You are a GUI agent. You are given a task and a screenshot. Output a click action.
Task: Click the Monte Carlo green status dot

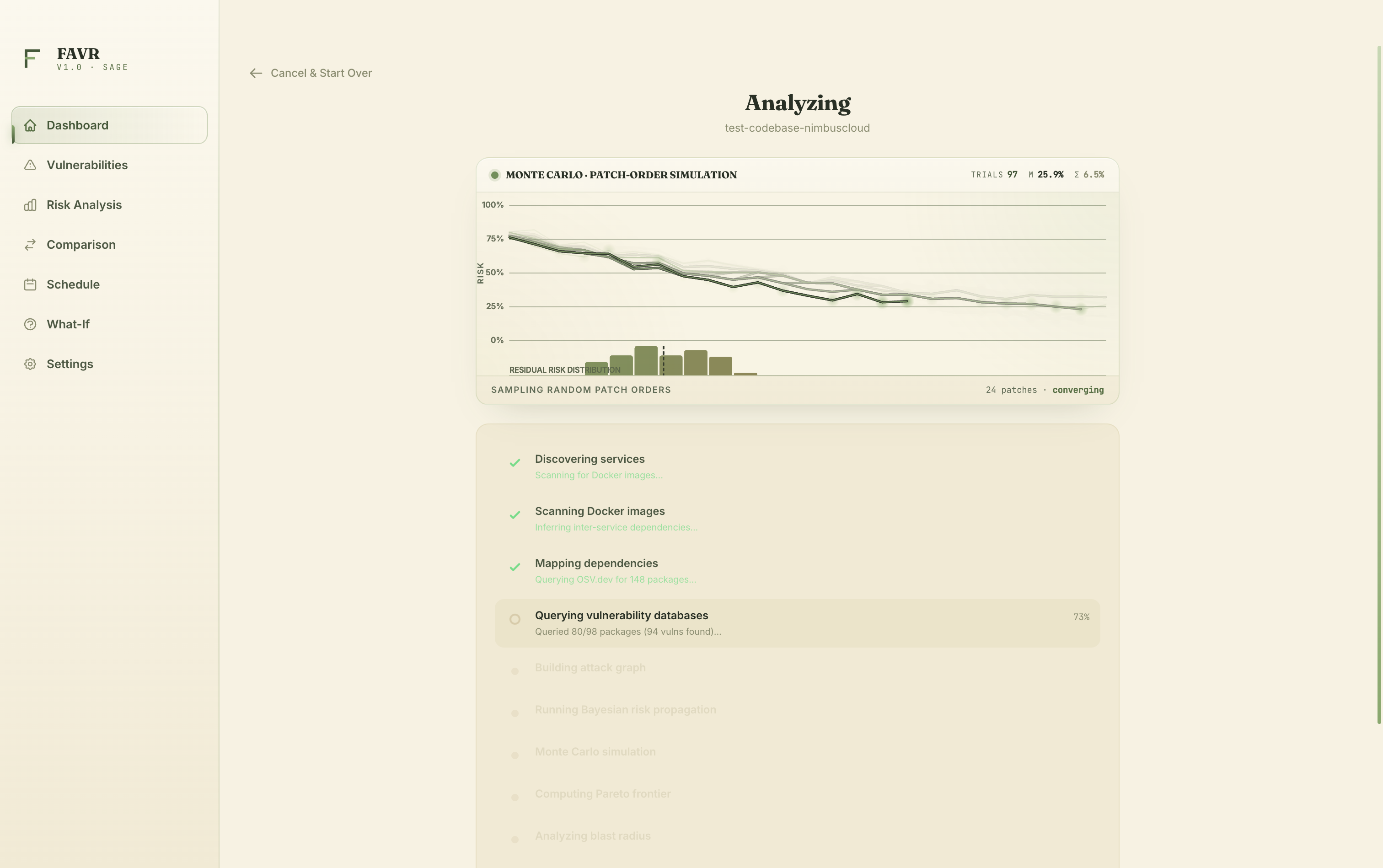[494, 175]
